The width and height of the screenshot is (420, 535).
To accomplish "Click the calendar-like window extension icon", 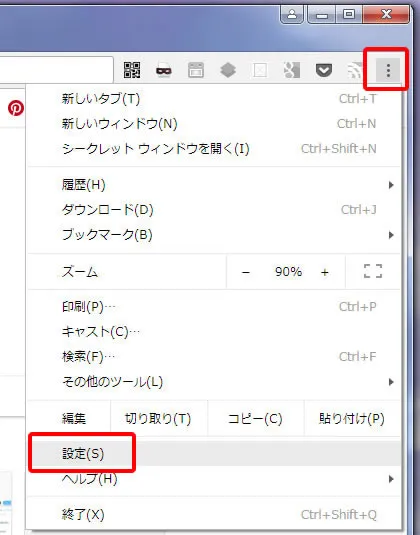I will click(196, 70).
